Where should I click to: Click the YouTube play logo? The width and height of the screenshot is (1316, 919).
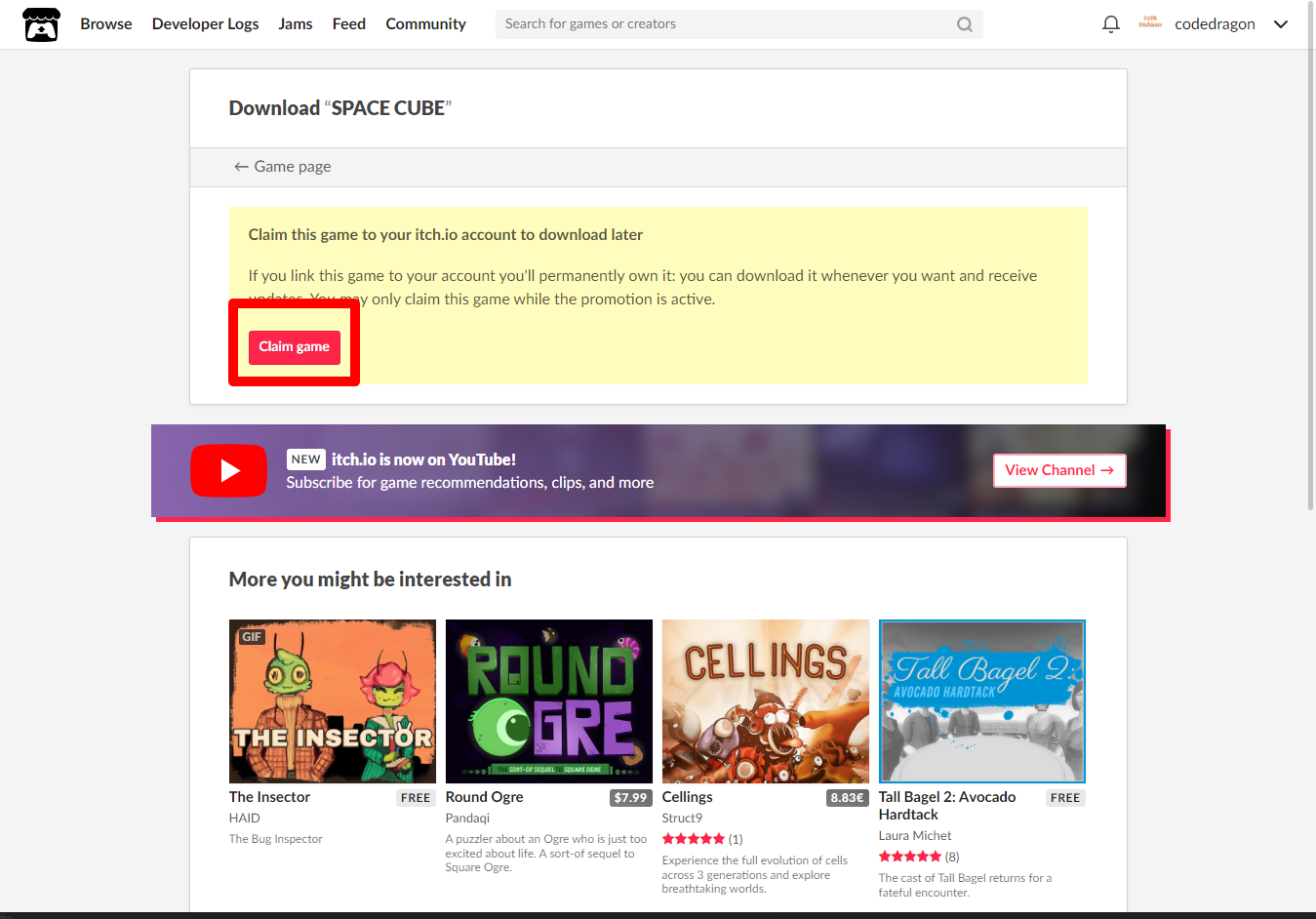pyautogui.click(x=228, y=470)
